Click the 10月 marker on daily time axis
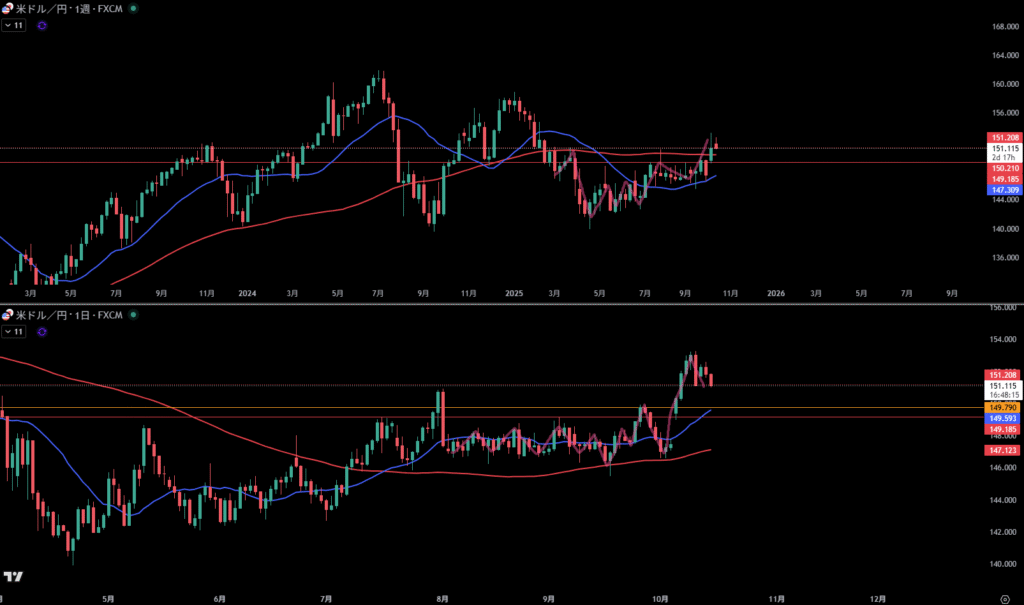The image size is (1024, 605). [659, 598]
